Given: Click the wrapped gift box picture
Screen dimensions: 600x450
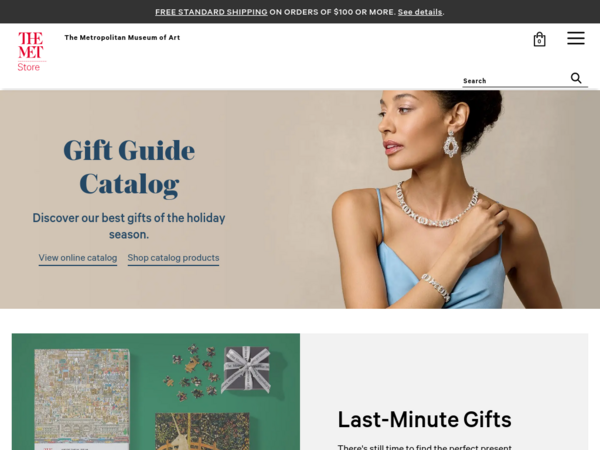Looking at the screenshot, I should (247, 368).
